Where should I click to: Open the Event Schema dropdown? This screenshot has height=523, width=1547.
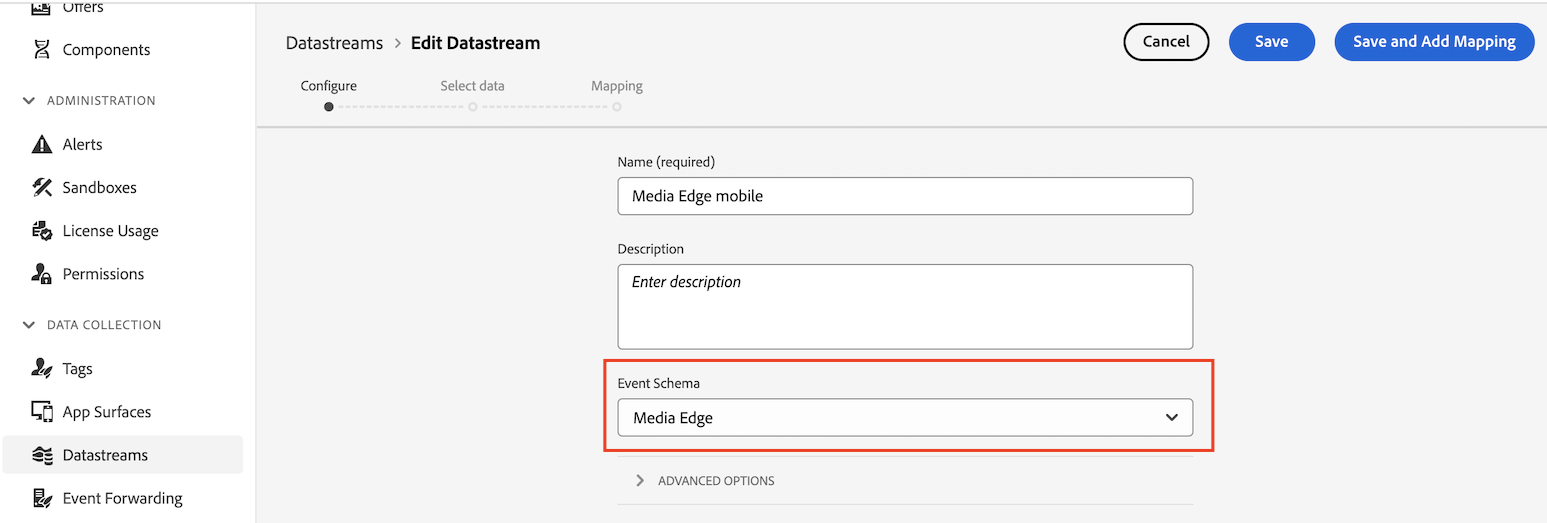tap(905, 418)
